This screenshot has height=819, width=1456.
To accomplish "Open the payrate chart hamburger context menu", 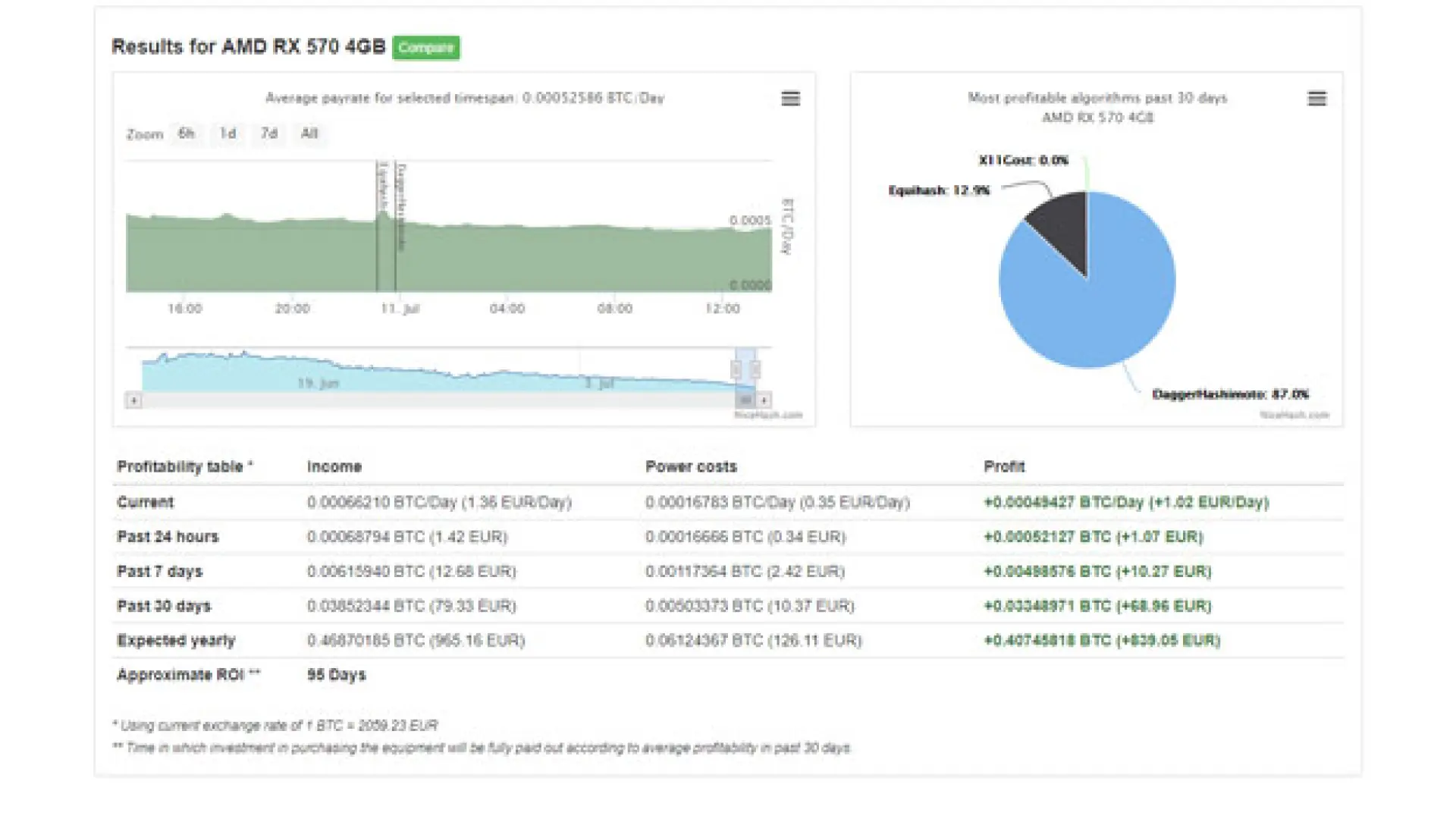I will pyautogui.click(x=790, y=99).
